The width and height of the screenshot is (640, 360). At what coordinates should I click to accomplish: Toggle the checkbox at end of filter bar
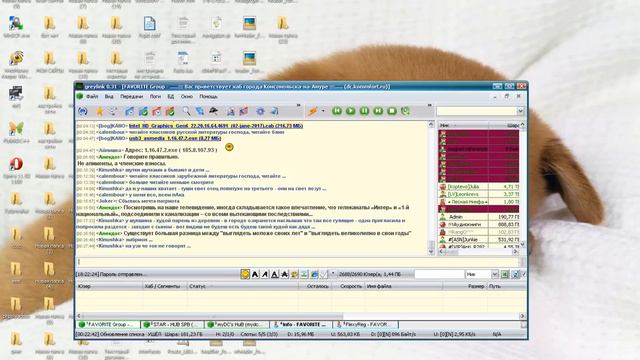(x=524, y=274)
